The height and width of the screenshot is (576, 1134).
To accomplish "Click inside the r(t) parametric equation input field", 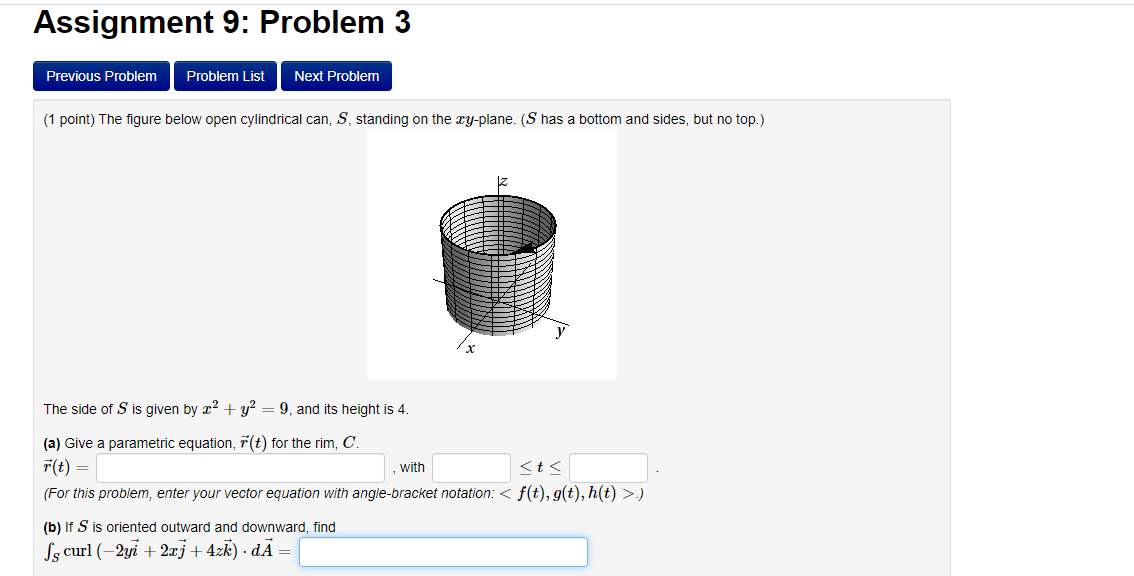I will tap(240, 466).
